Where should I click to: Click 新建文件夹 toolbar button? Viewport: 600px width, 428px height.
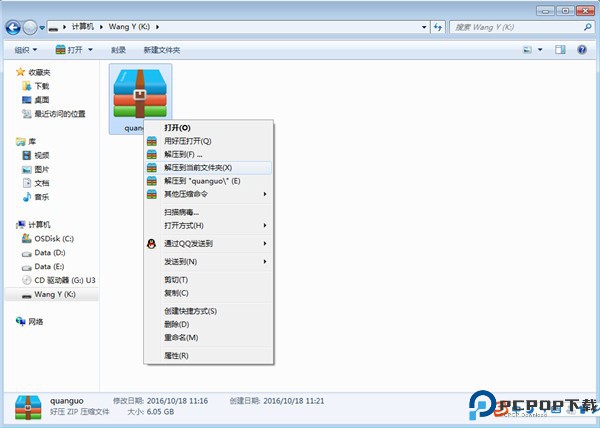click(x=162, y=49)
